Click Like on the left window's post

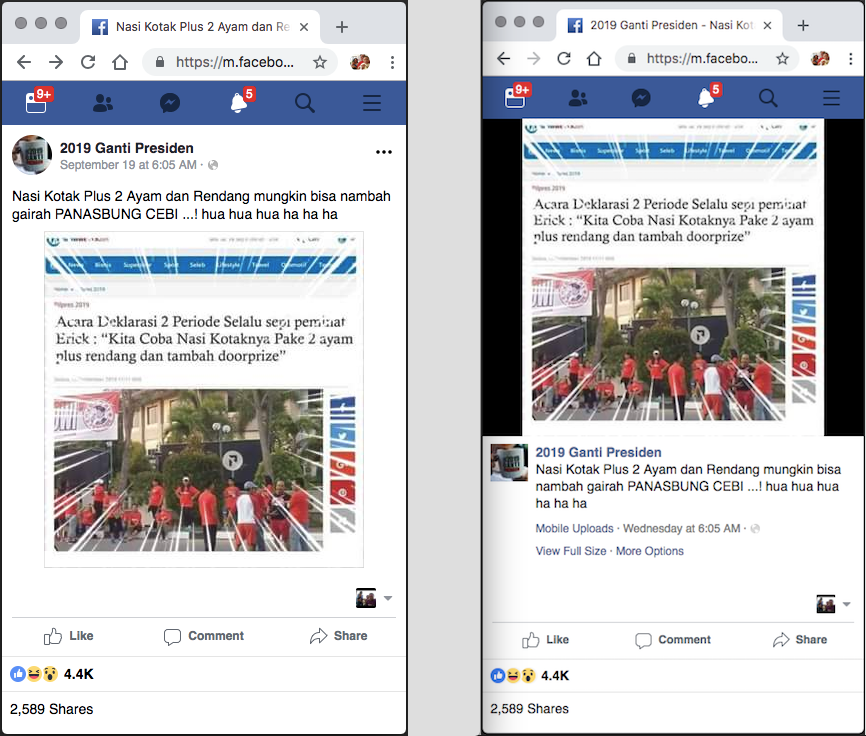[69, 636]
